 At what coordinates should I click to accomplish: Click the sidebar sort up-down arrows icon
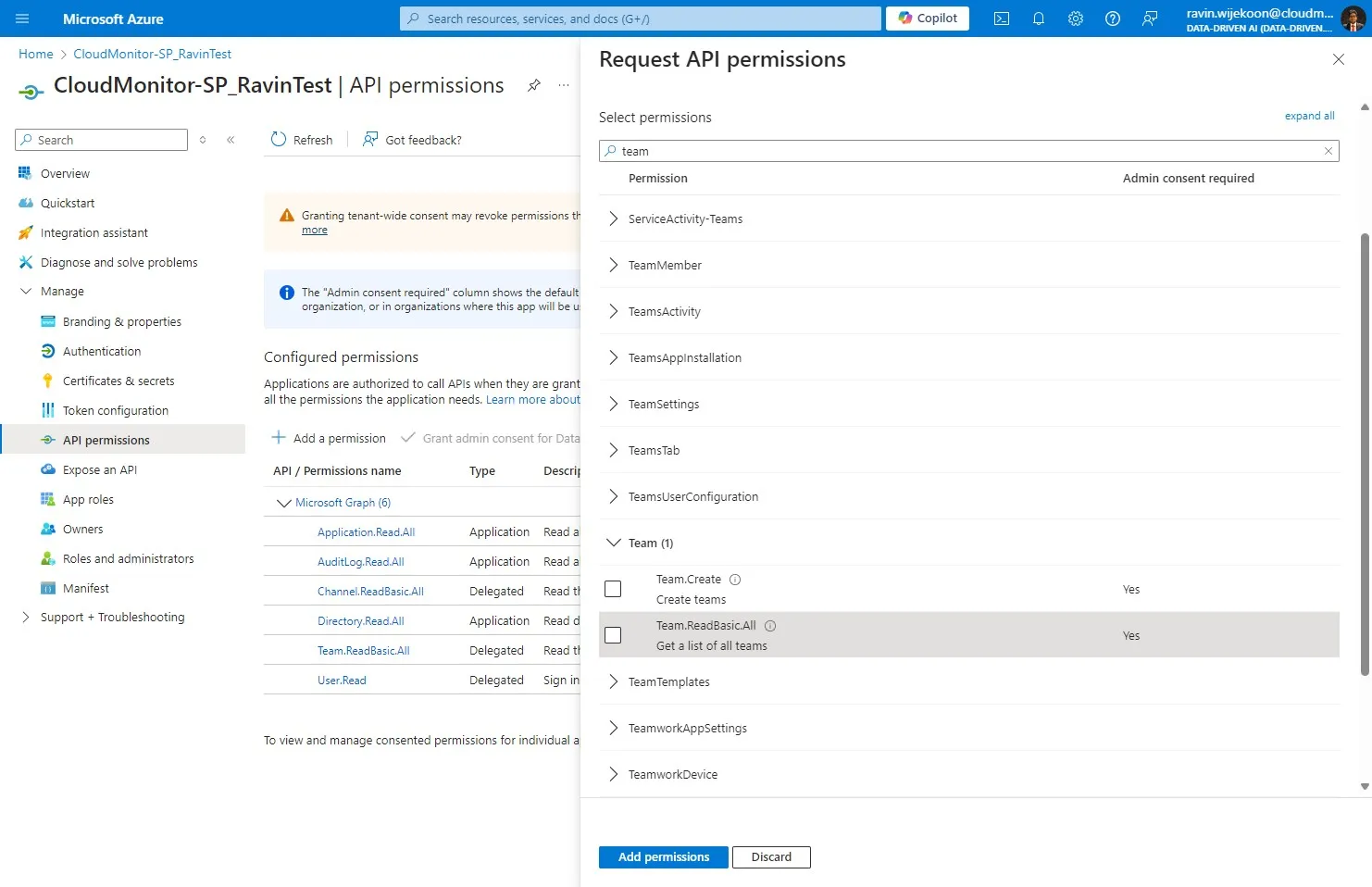click(x=203, y=140)
